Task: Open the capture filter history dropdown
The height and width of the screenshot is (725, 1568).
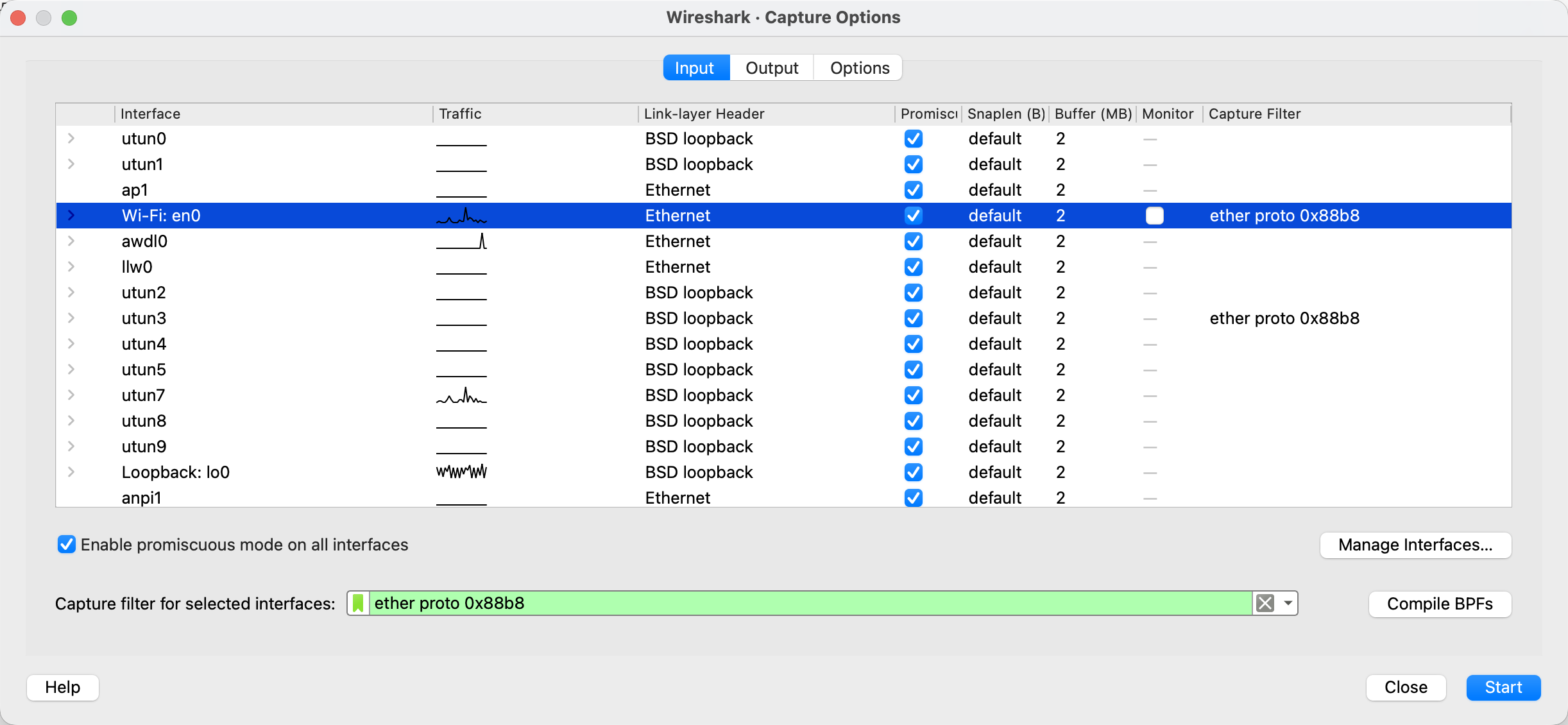Action: 1288,603
